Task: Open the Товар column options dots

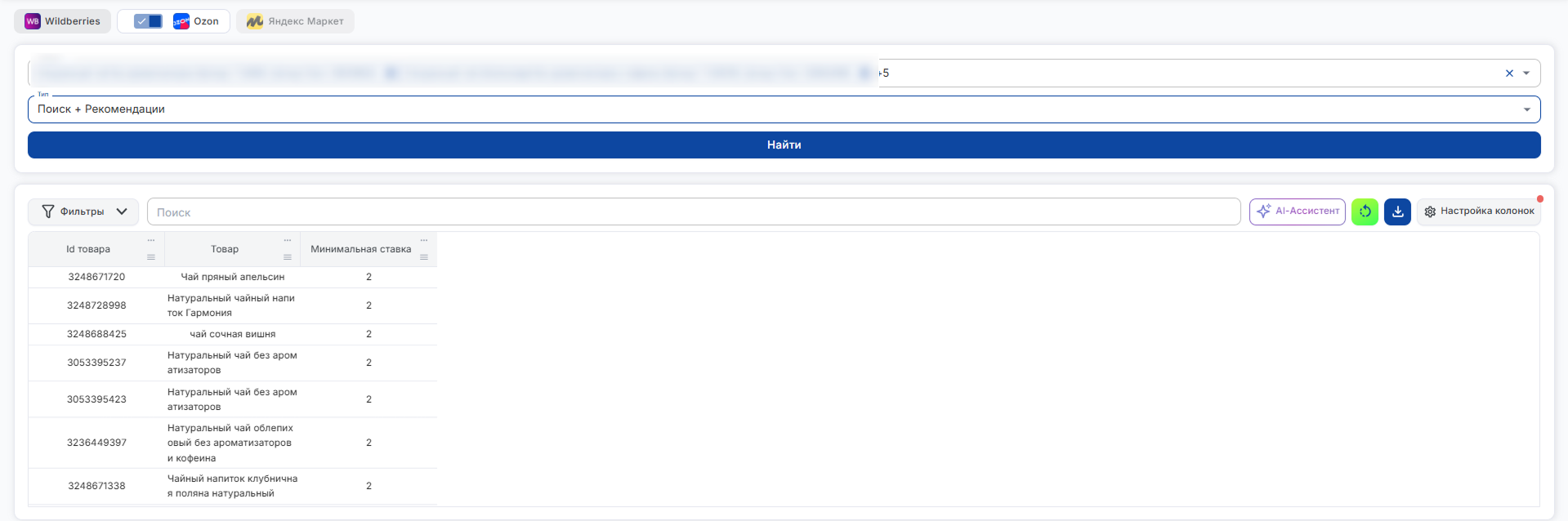Action: click(287, 240)
